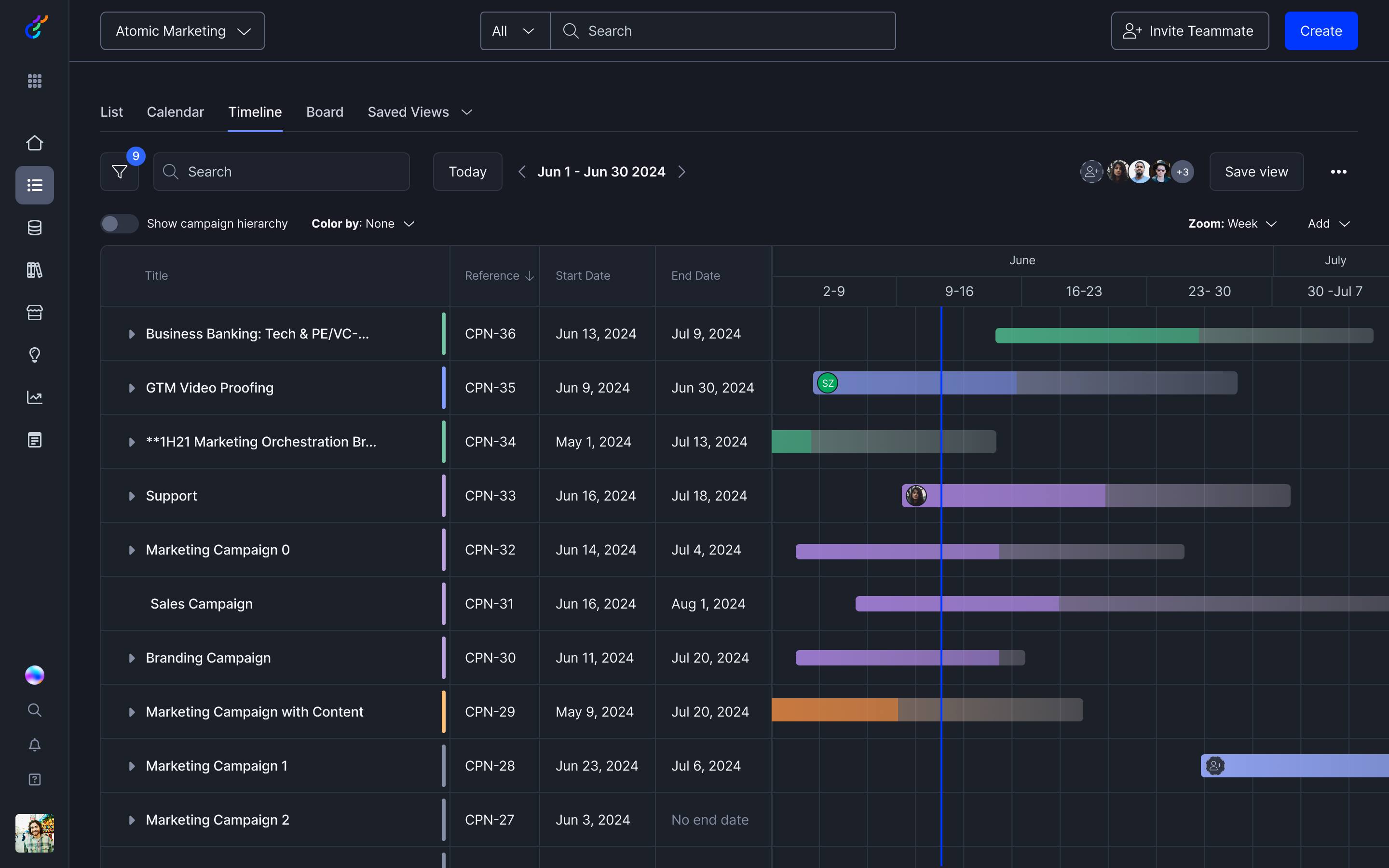The height and width of the screenshot is (868, 1389).
Task: Open the three-dot more options menu
Action: tap(1338, 172)
